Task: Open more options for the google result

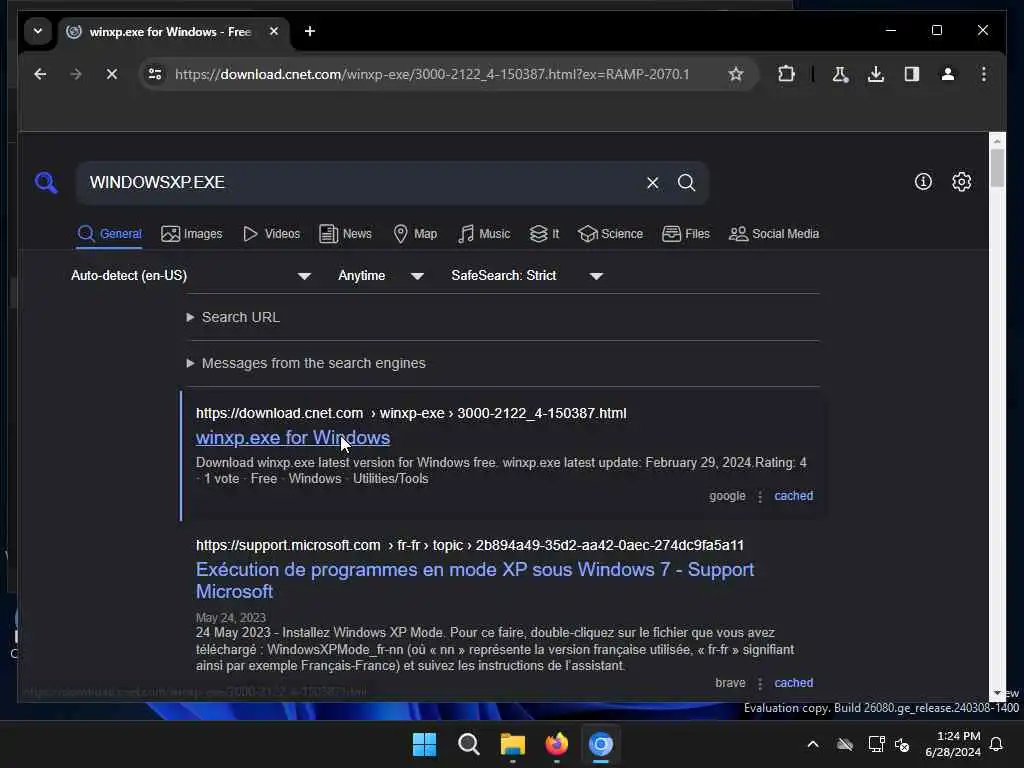Action: pos(760,497)
